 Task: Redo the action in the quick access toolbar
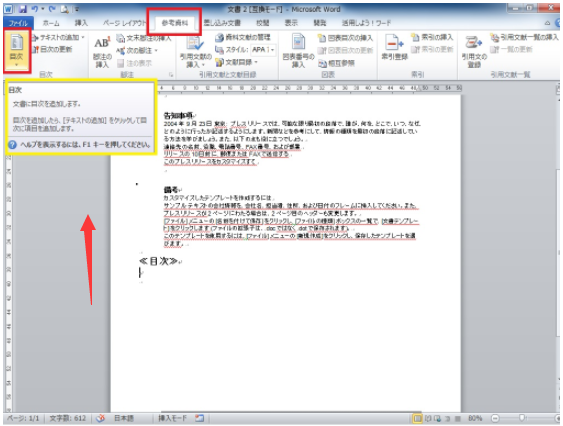(x=52, y=9)
